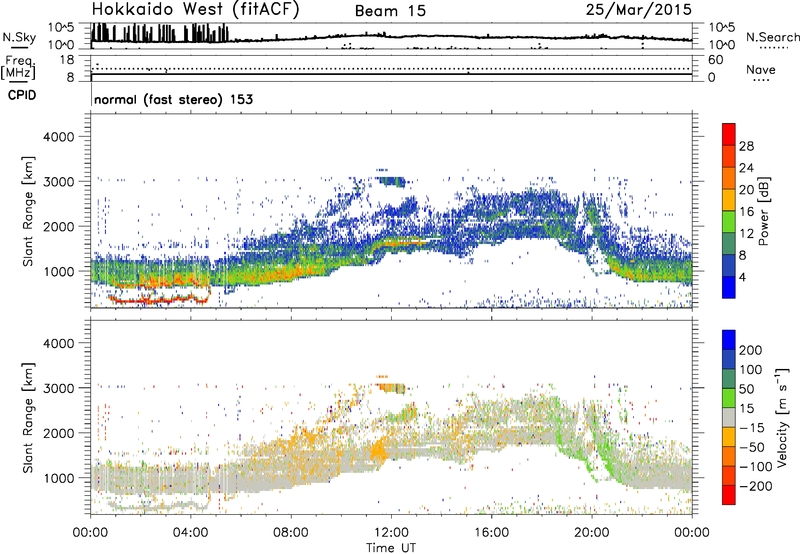Viewport: 800px width, 554px height.
Task: Select the "Beam 15" label
Action: 390,11
